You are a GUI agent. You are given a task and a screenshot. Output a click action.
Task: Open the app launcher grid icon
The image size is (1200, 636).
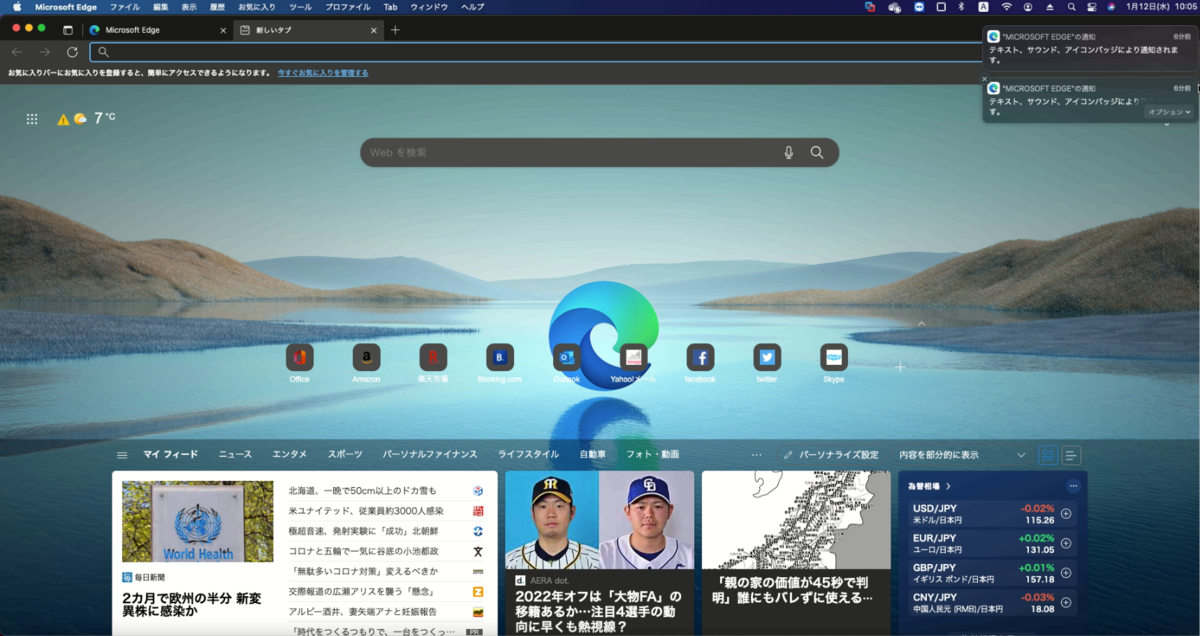(32, 119)
